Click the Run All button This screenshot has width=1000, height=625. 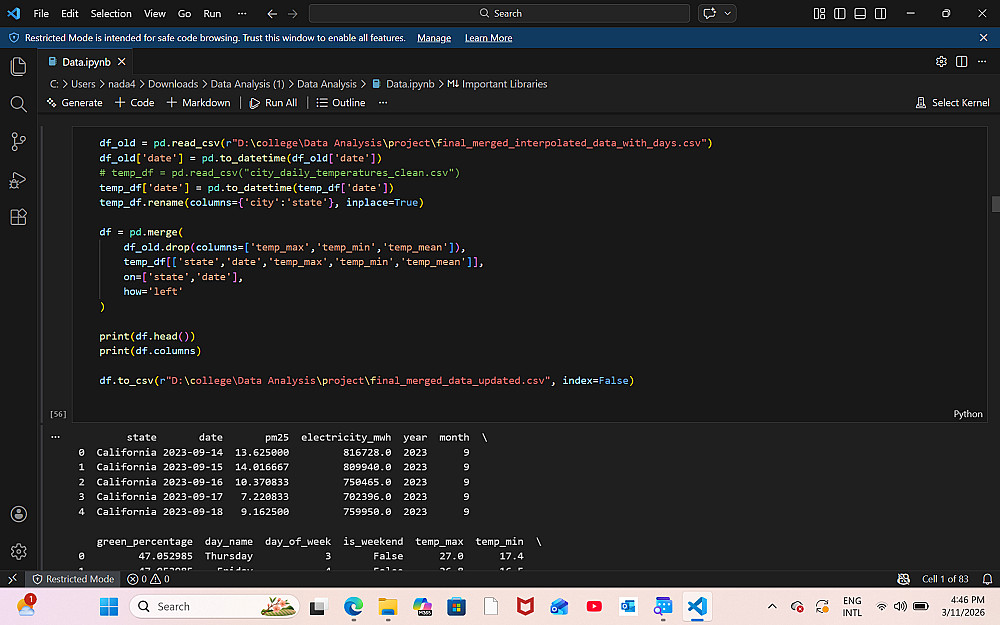pyautogui.click(x=273, y=103)
